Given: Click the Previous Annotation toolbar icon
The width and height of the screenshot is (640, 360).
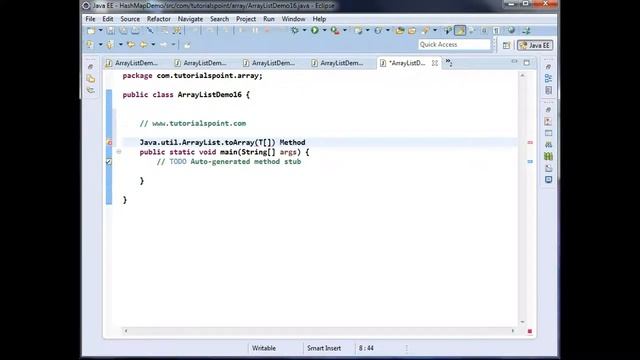Looking at the screenshot, I should [x=110, y=44].
